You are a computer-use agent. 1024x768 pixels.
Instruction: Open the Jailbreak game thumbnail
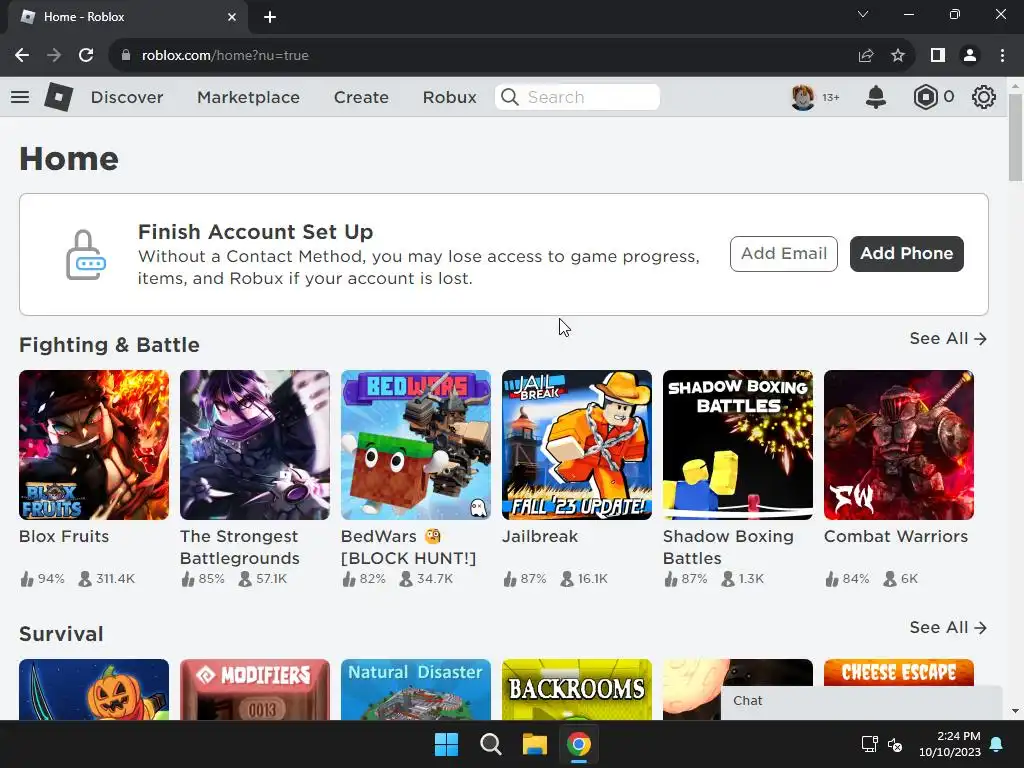(x=577, y=445)
